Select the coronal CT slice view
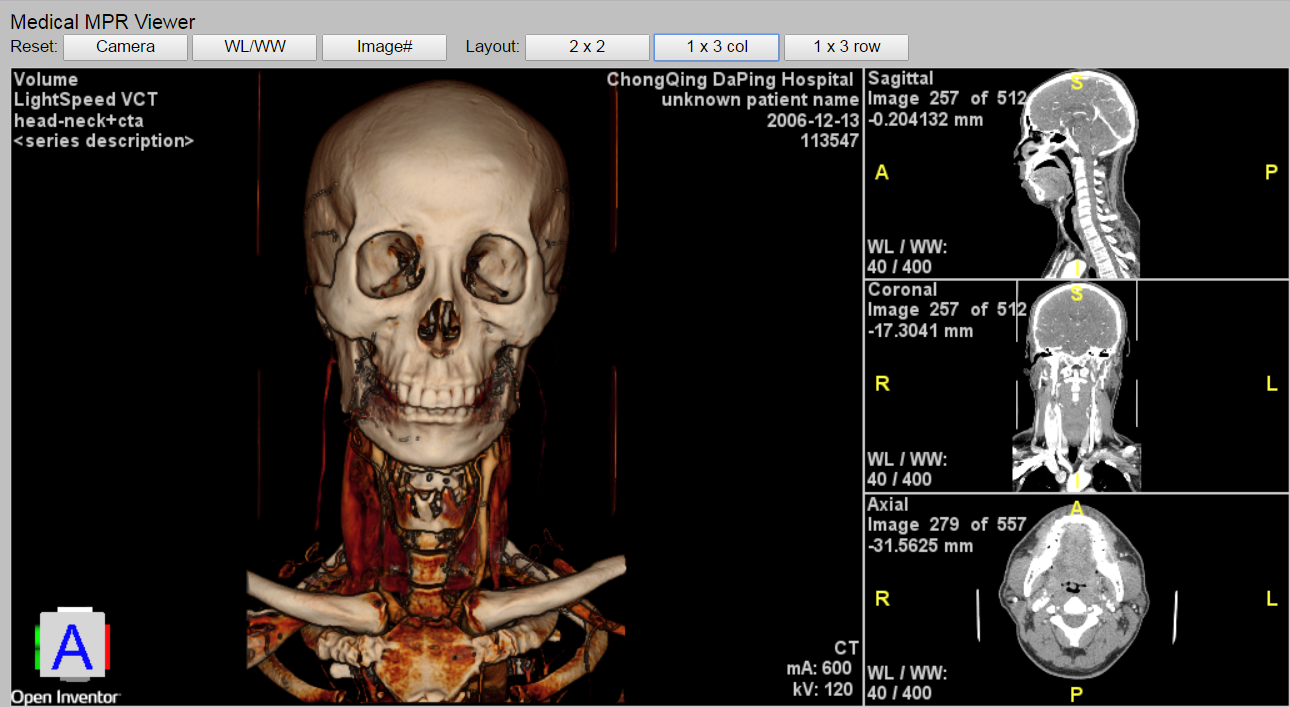This screenshot has height=707, width=1290. click(x=1076, y=390)
